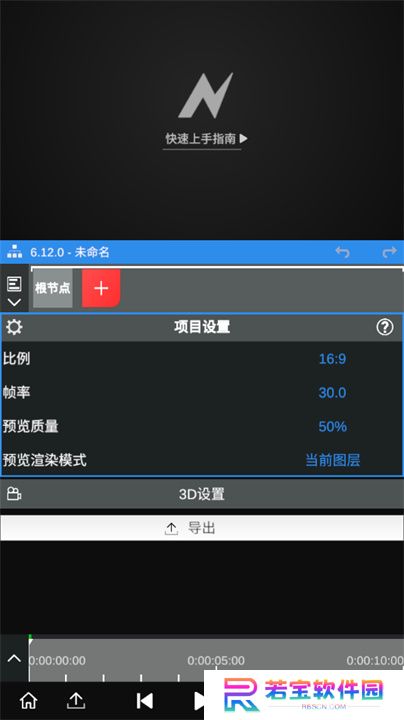The height and width of the screenshot is (720, 404).
Task: Open the help question mark icon
Action: point(385,327)
